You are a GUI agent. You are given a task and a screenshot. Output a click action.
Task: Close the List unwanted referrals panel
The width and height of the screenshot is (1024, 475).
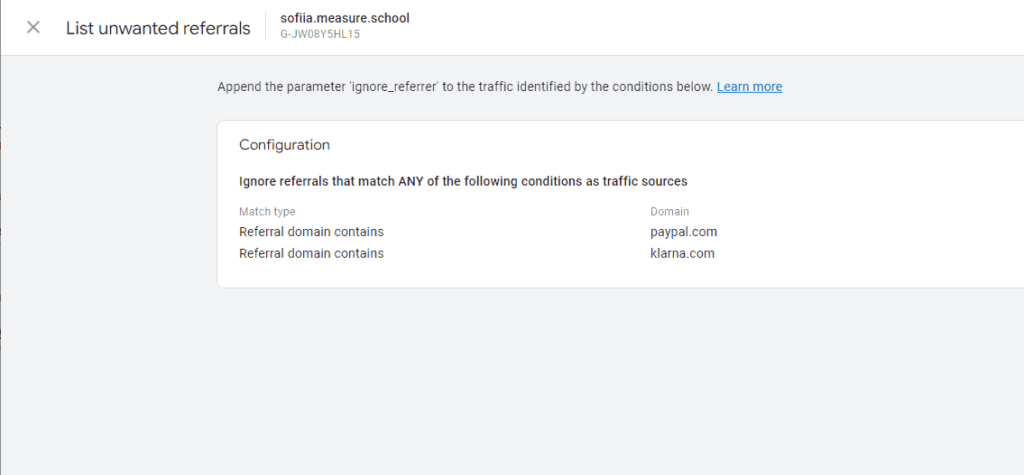33,28
